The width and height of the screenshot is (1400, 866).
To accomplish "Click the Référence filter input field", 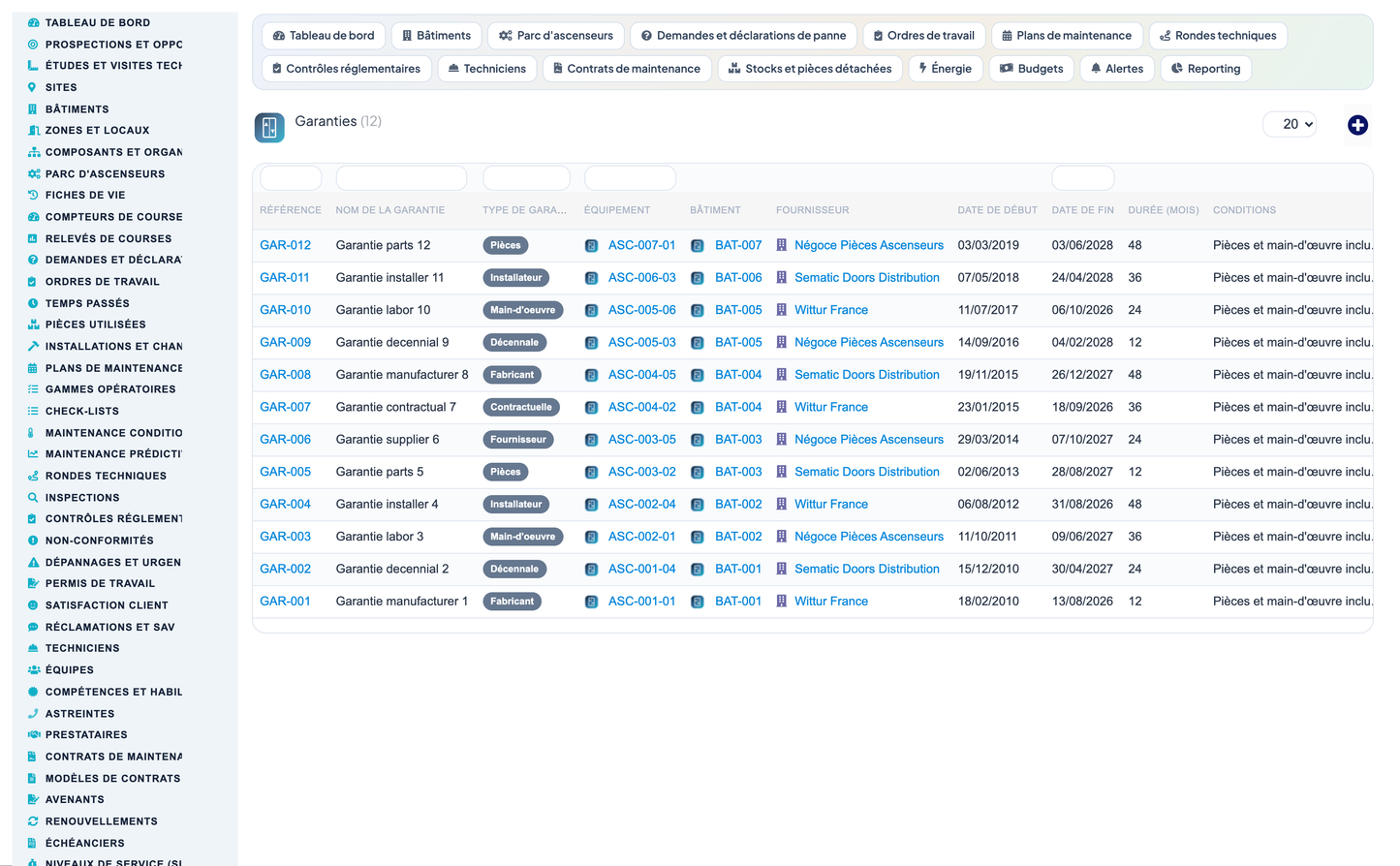I will pos(291,178).
